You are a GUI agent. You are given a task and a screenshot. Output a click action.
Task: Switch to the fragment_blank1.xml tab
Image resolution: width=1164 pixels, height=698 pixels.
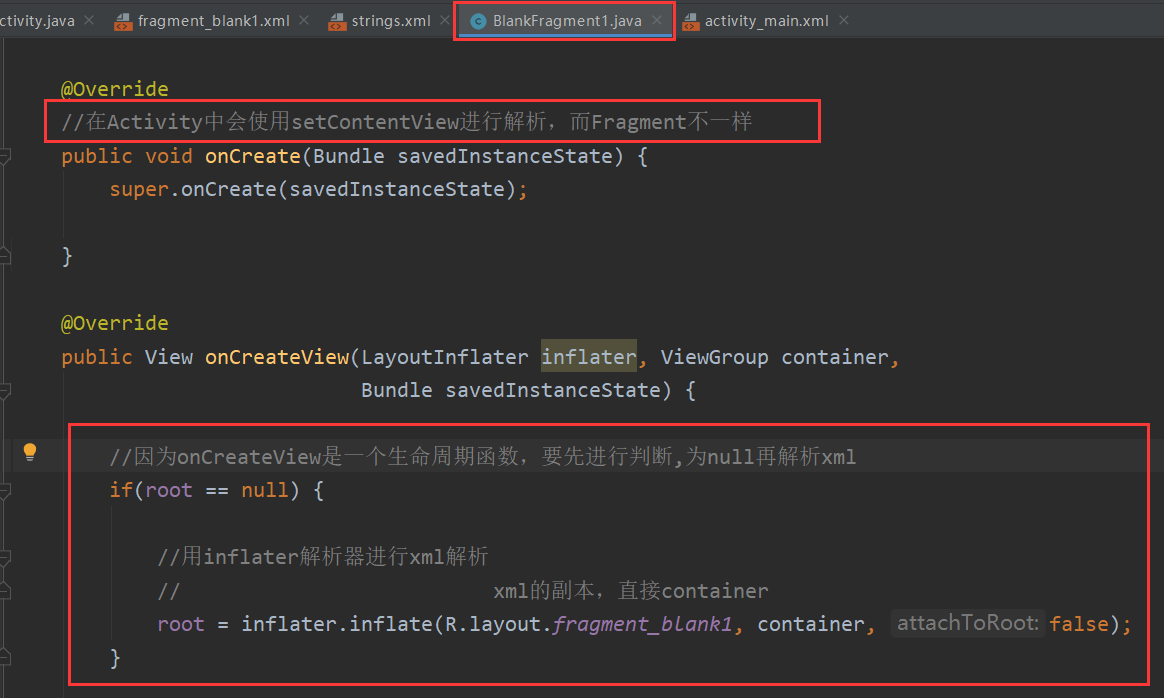coord(213,21)
